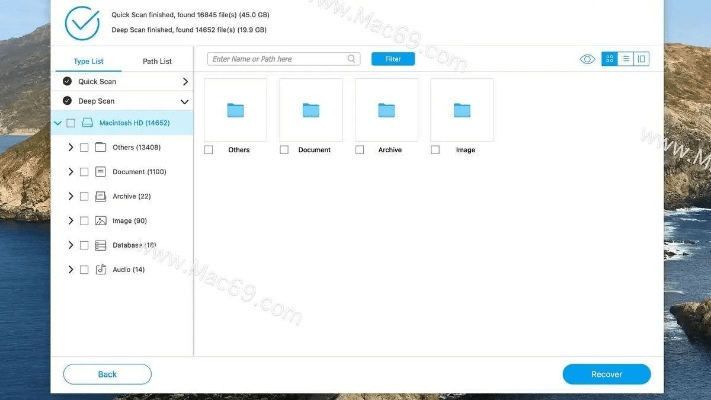Viewport: 711px width, 400px height.
Task: Open the Archive folder icon
Action: [386, 110]
